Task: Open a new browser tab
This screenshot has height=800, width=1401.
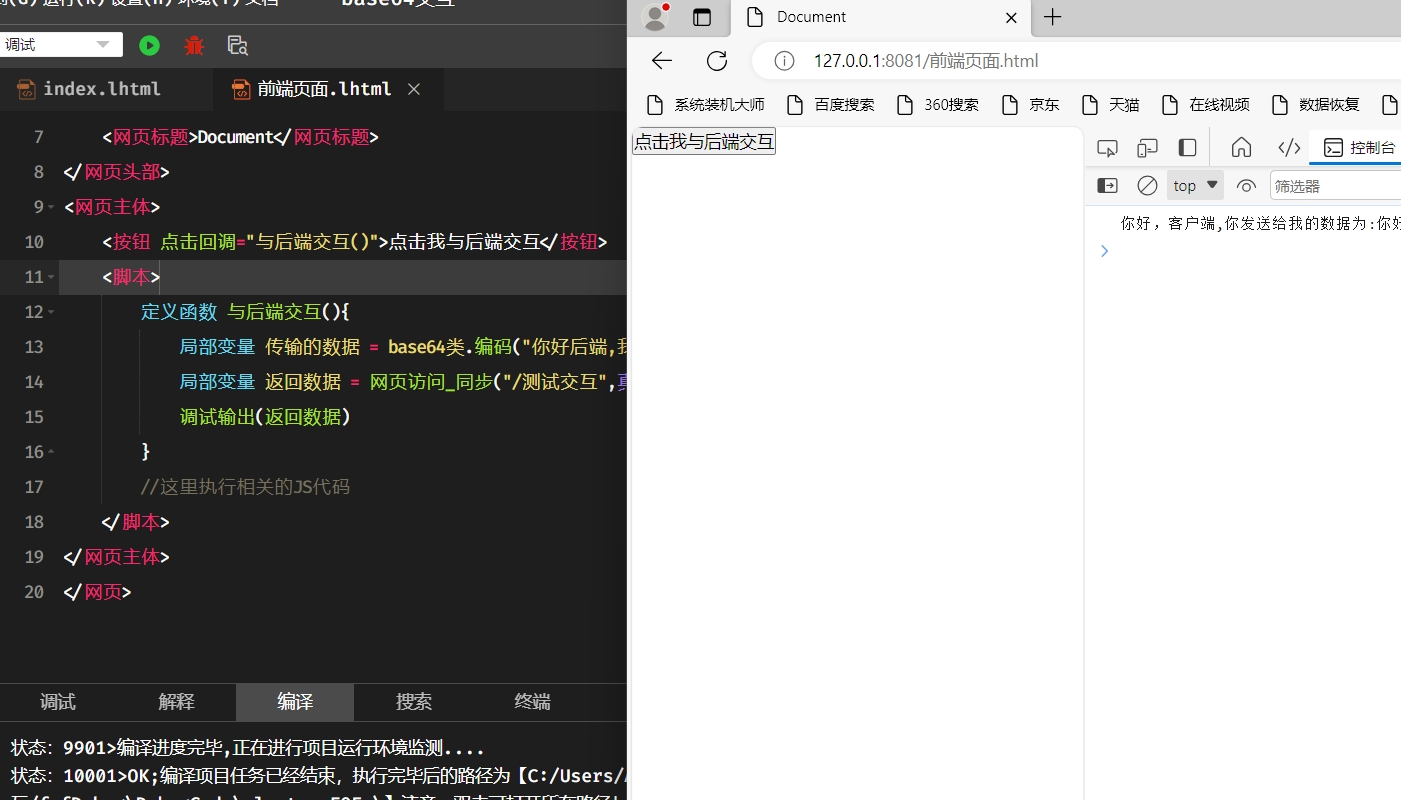Action: click(1052, 17)
